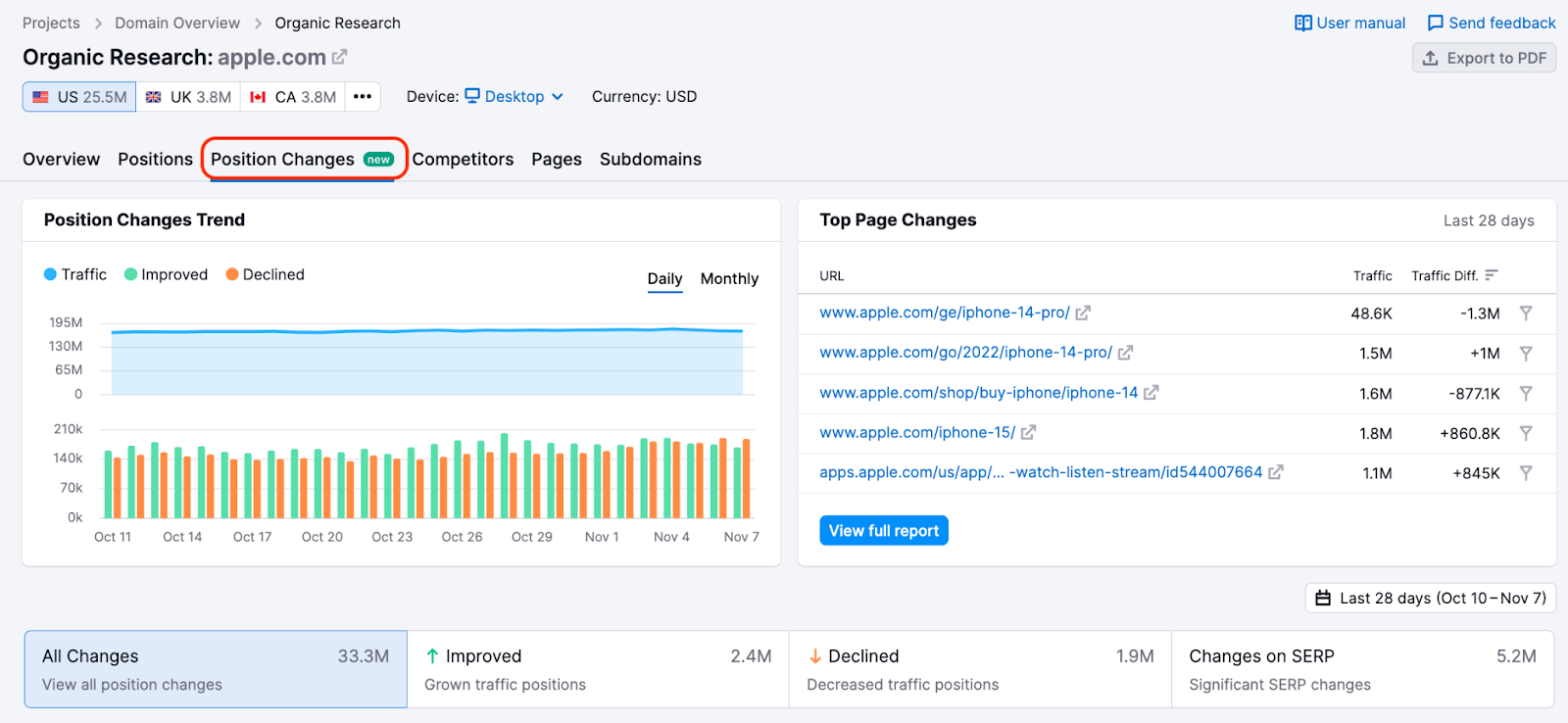Open Last 28 days date range picker
This screenshot has height=723, width=1568.
pyautogui.click(x=1431, y=598)
